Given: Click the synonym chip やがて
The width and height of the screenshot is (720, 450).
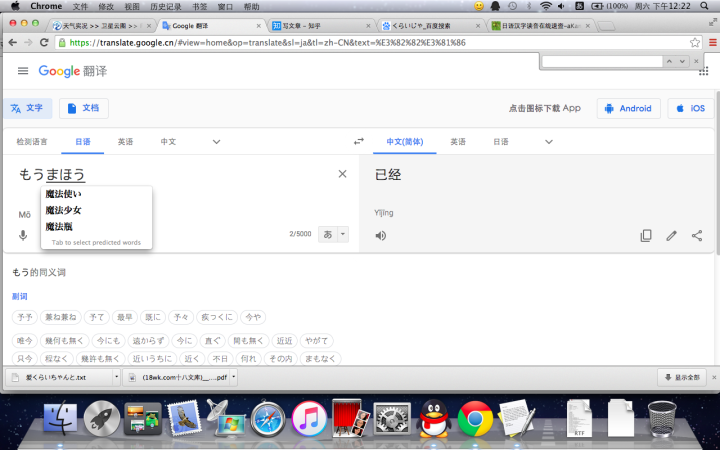Looking at the screenshot, I should pyautogui.click(x=316, y=341).
